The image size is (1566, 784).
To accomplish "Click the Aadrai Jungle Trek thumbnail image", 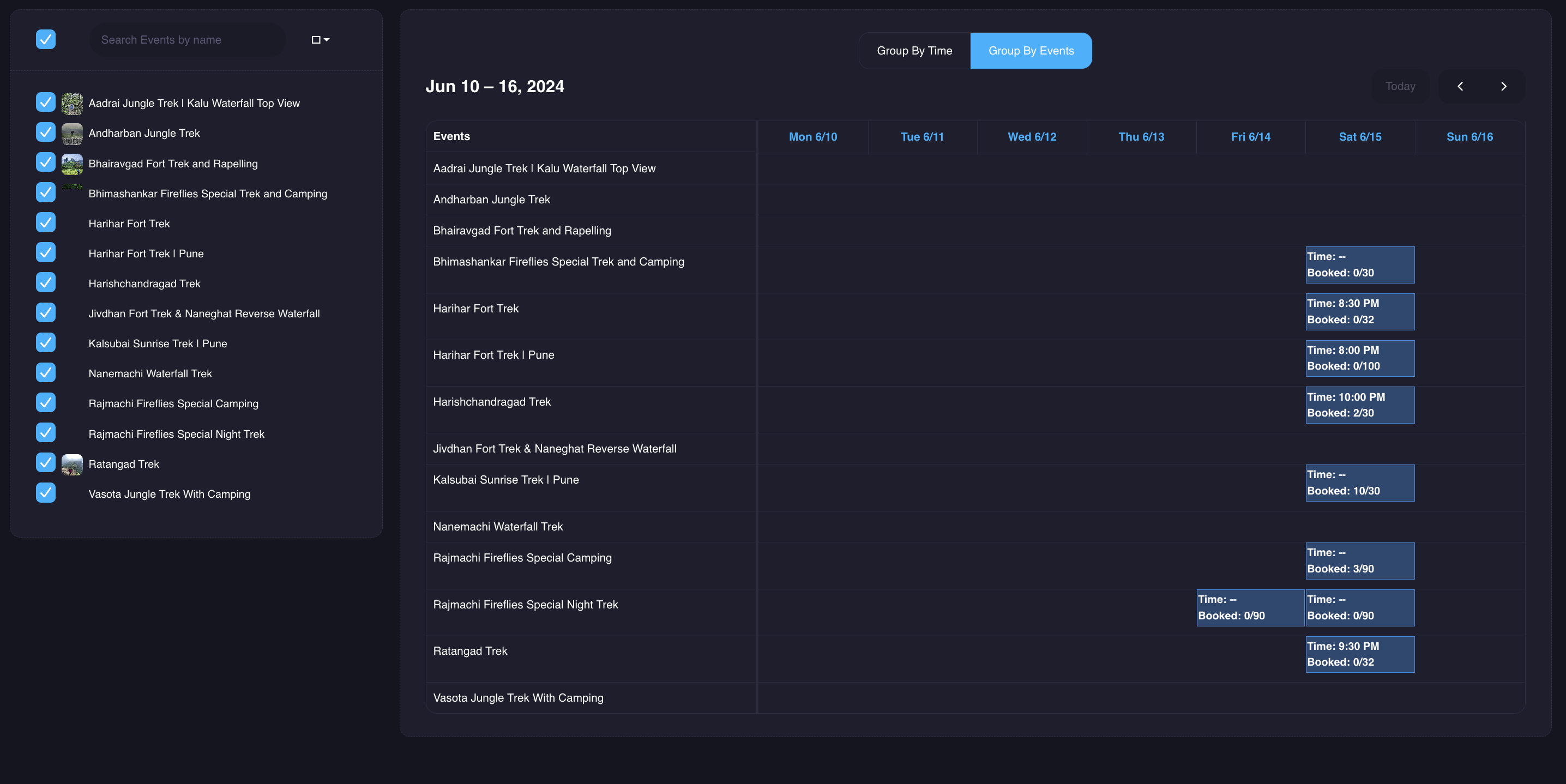I will tap(73, 102).
